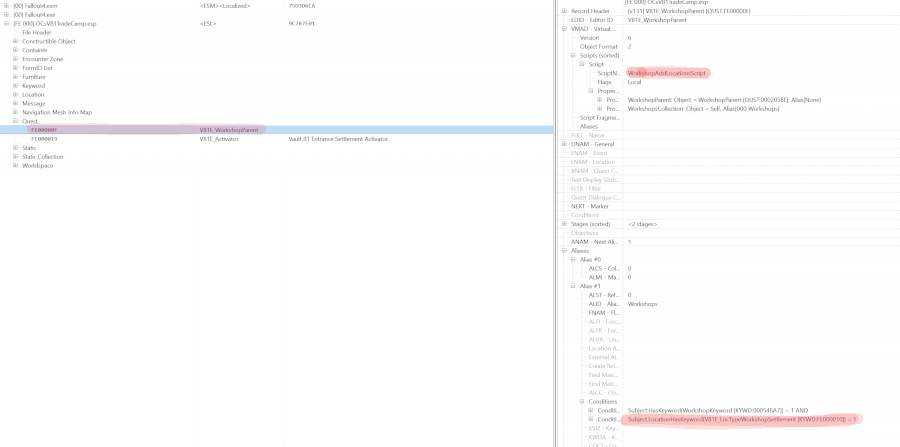The image size is (900, 447).
Task: Click the <2 stages> value
Action: (642, 224)
